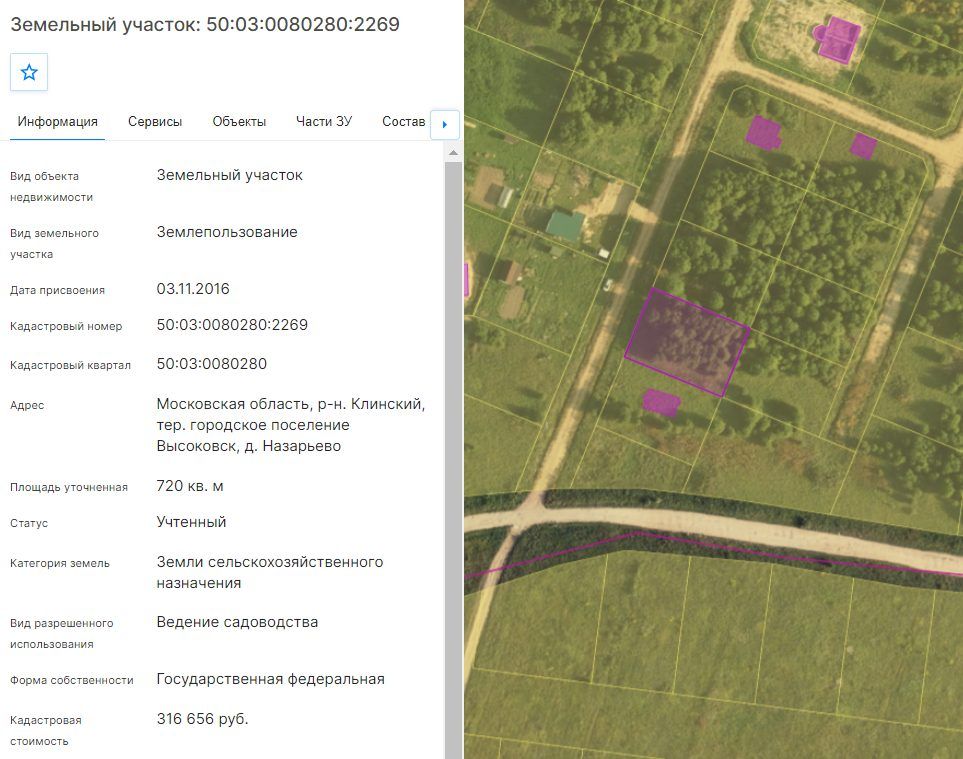Select the ownership 'Государственная федеральная'

click(x=270, y=679)
